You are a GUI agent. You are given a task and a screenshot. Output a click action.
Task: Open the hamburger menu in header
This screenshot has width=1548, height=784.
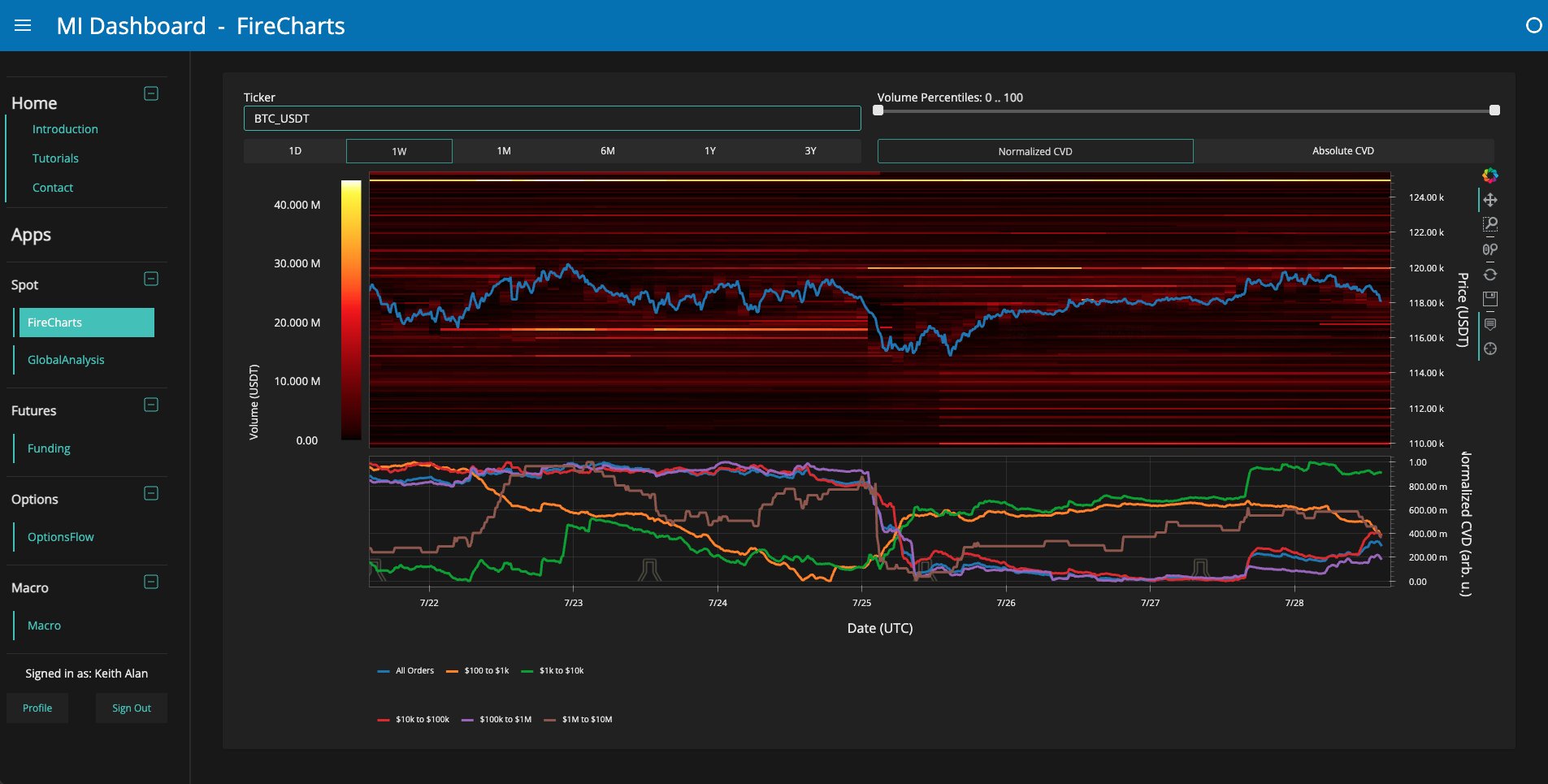23,26
